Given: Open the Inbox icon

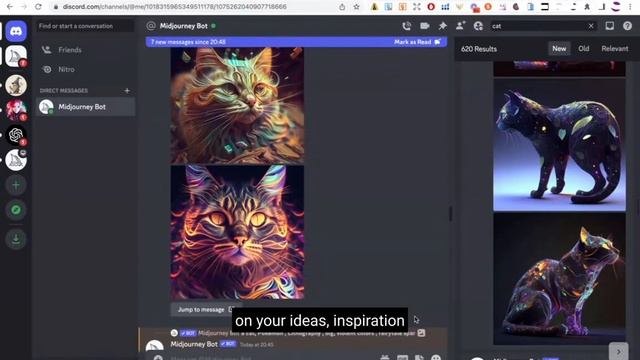Looking at the screenshot, I should (609, 26).
